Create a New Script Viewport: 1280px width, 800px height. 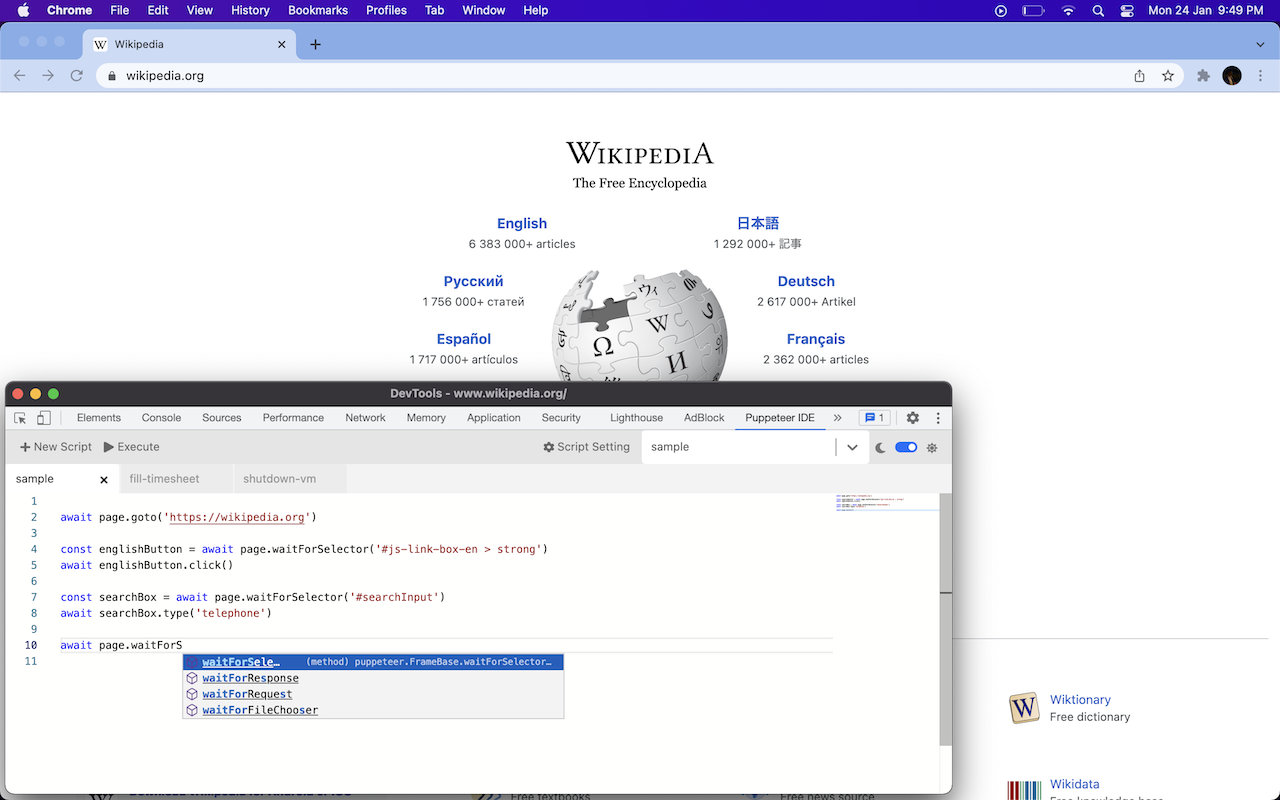(x=56, y=447)
